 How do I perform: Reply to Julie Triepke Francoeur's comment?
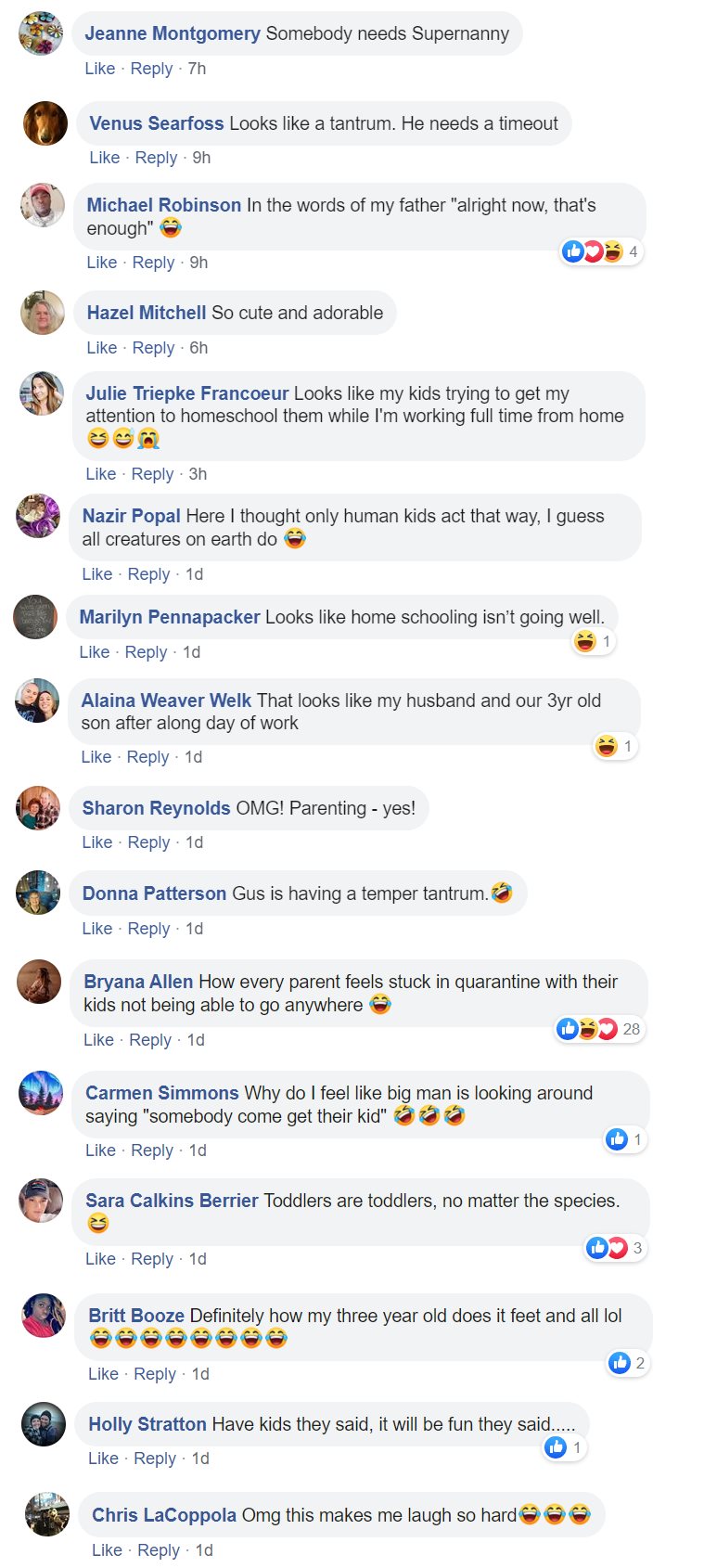point(152,474)
